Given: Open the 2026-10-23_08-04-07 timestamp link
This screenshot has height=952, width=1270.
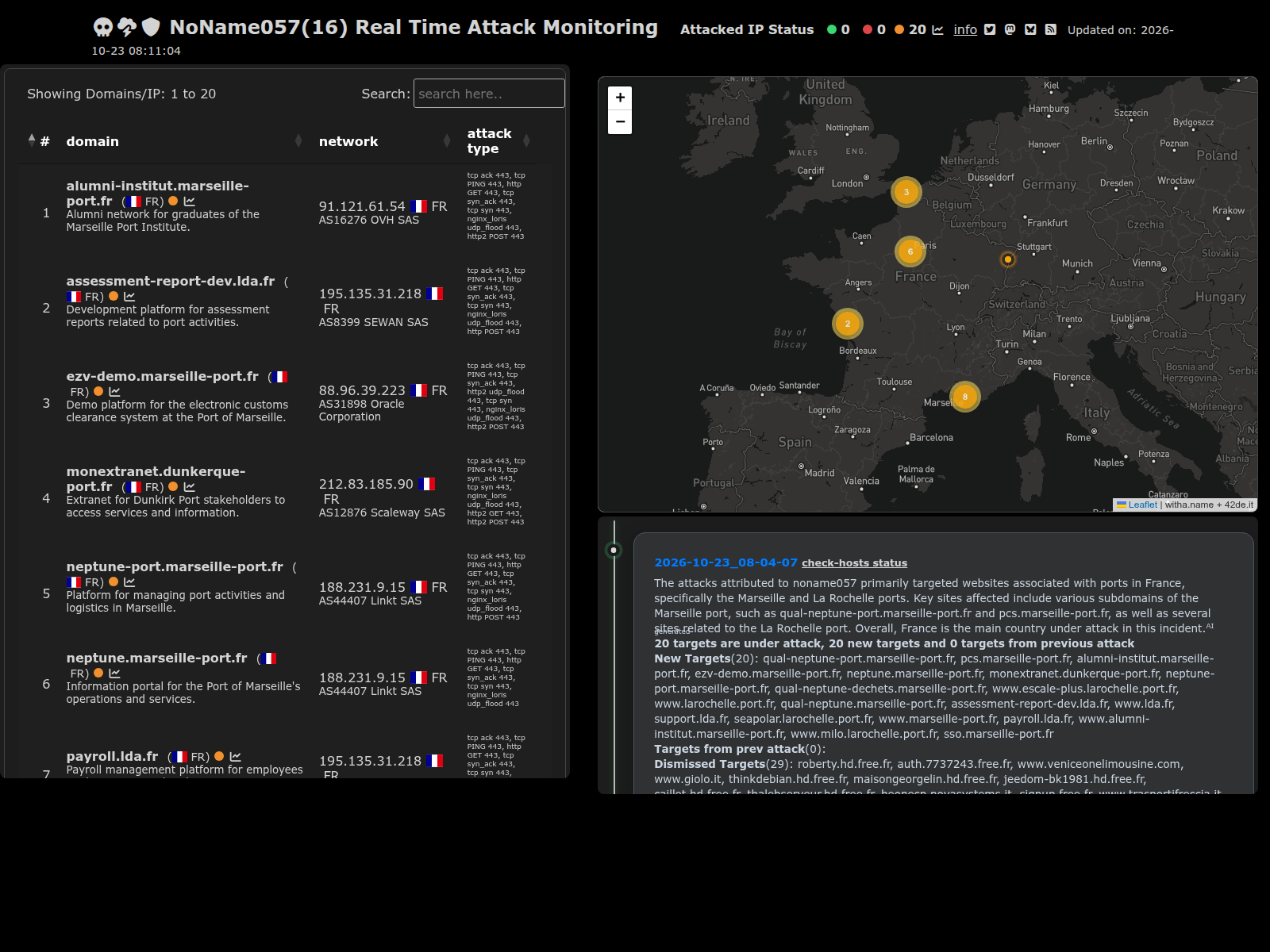Looking at the screenshot, I should coord(725,562).
